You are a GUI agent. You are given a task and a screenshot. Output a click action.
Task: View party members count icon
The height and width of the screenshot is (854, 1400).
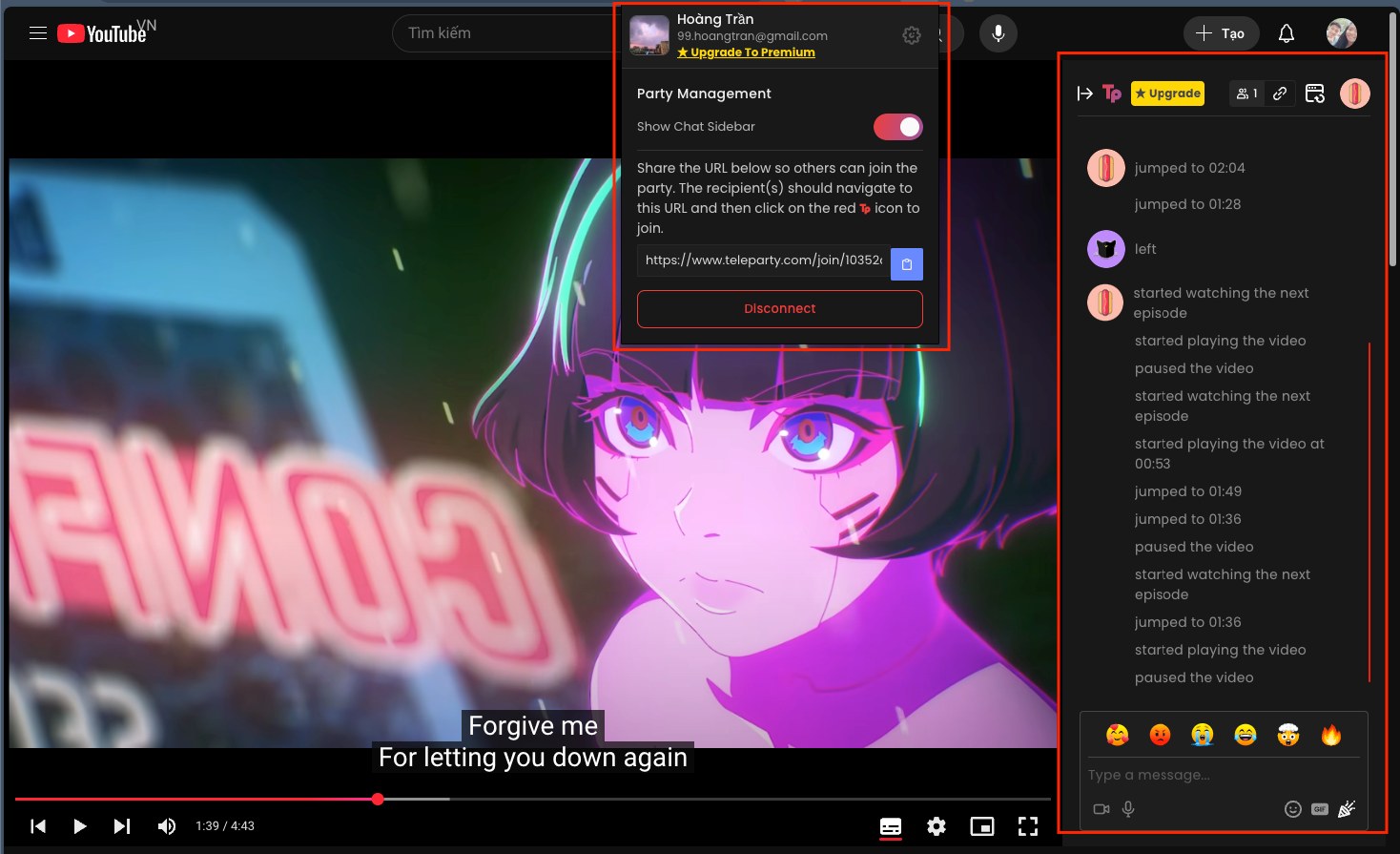coord(1246,94)
